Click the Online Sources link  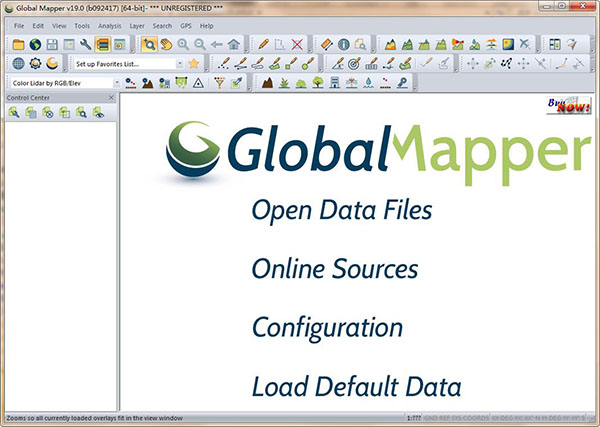[x=335, y=269]
